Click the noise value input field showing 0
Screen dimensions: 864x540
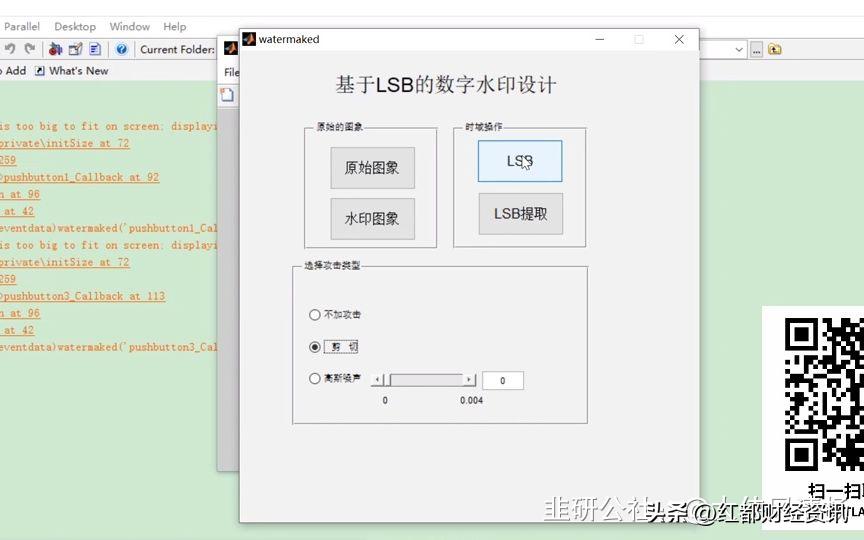pos(503,381)
